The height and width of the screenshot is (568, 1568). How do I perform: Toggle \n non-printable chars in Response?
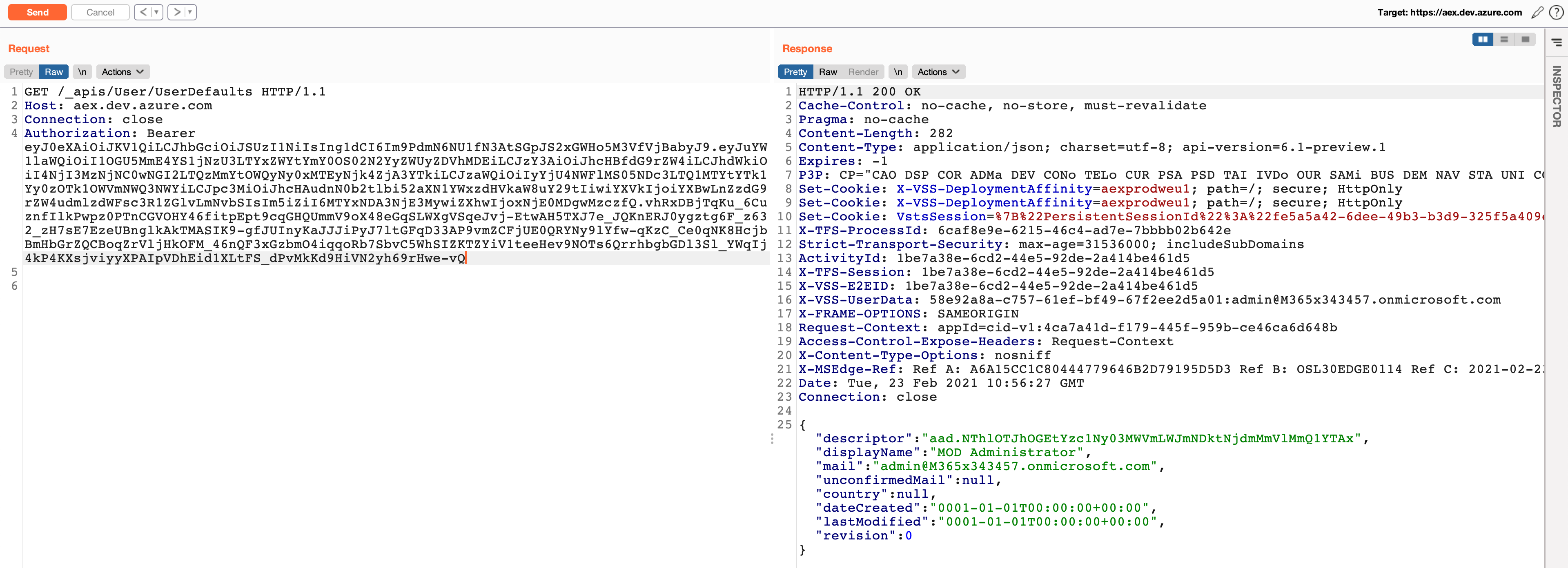(898, 72)
